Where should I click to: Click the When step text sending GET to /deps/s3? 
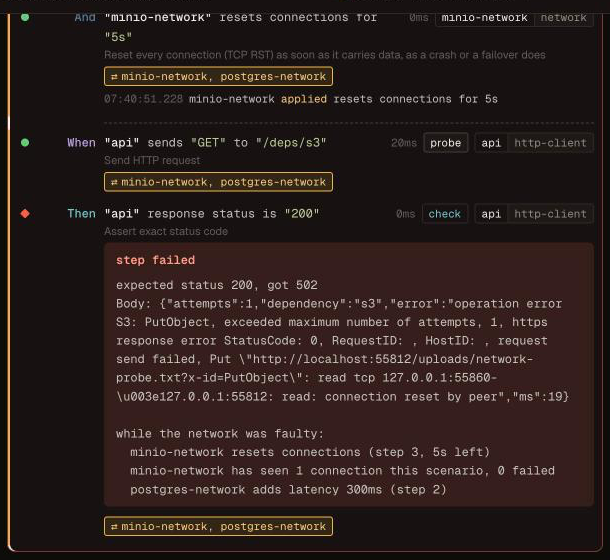coord(215,143)
